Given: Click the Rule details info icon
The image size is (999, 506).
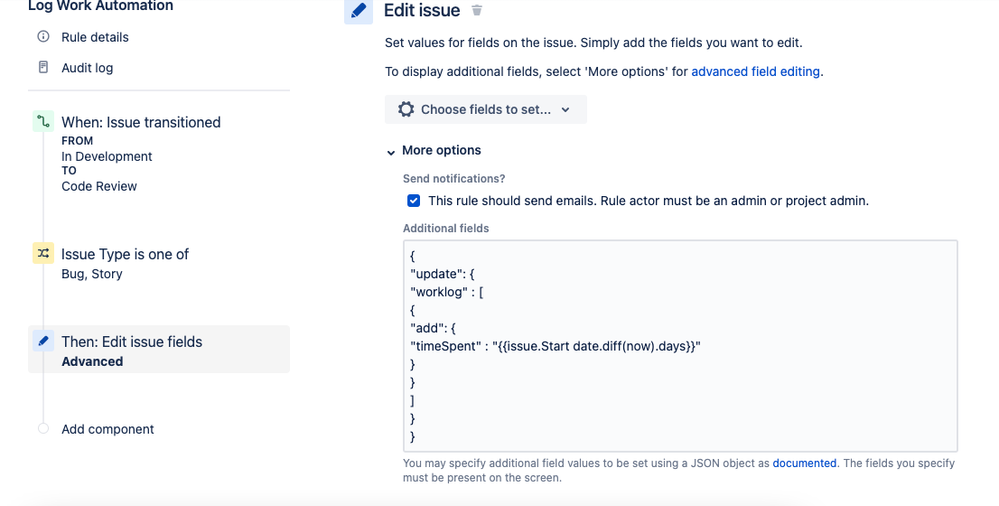Looking at the screenshot, I should click(43, 37).
